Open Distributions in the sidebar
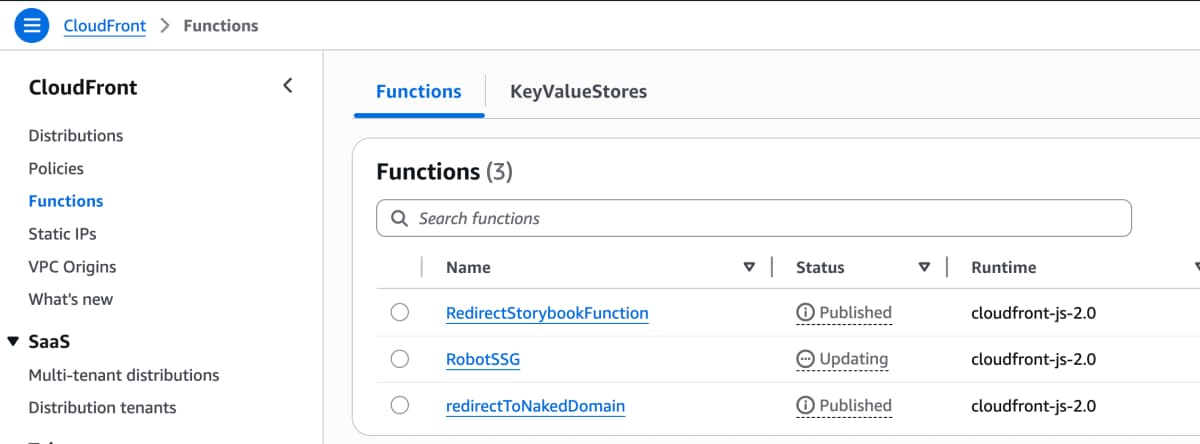The image size is (1200, 444). (76, 135)
